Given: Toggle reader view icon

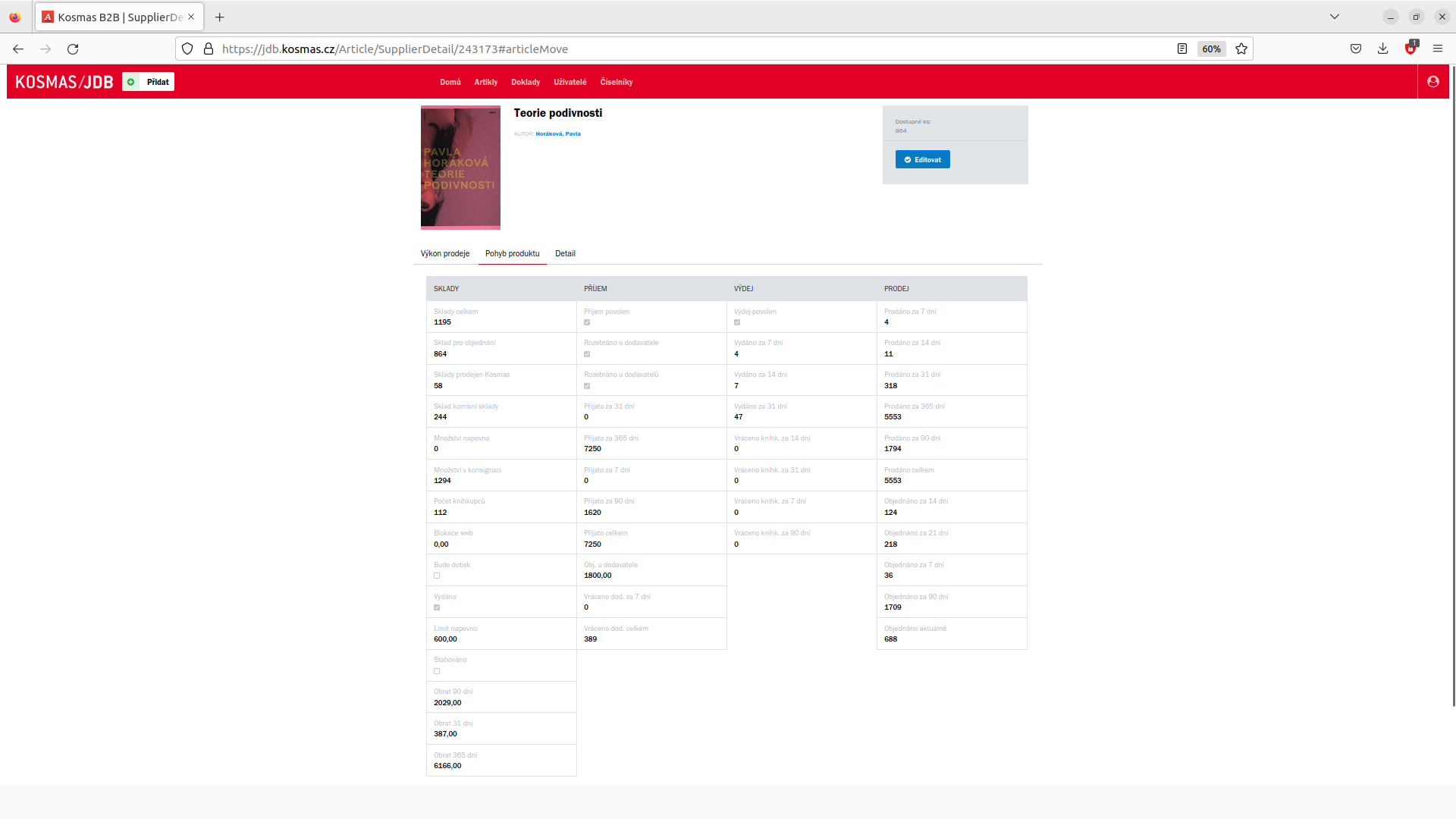Looking at the screenshot, I should point(1181,49).
